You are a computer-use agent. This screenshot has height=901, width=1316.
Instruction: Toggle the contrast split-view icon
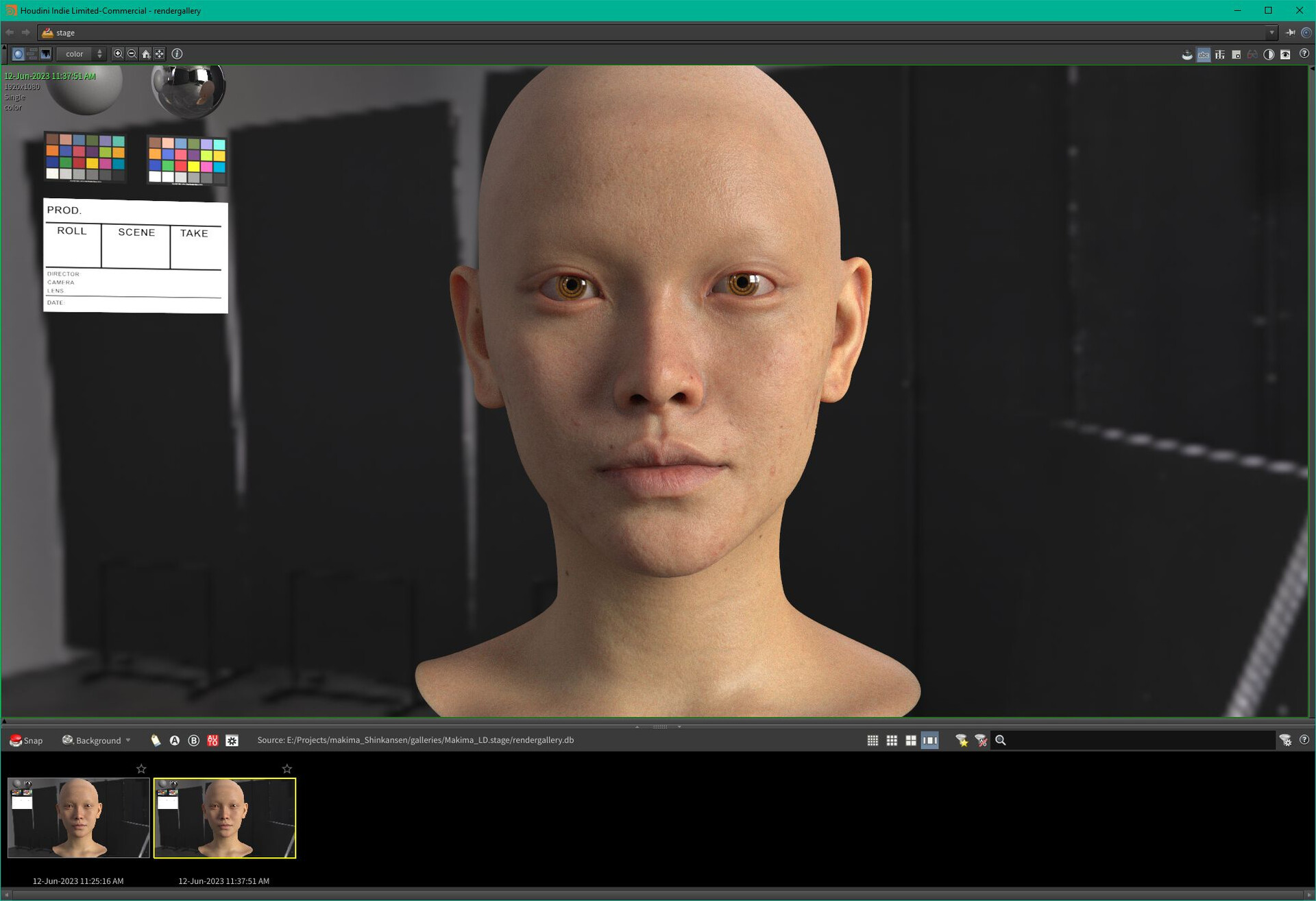pos(1269,54)
